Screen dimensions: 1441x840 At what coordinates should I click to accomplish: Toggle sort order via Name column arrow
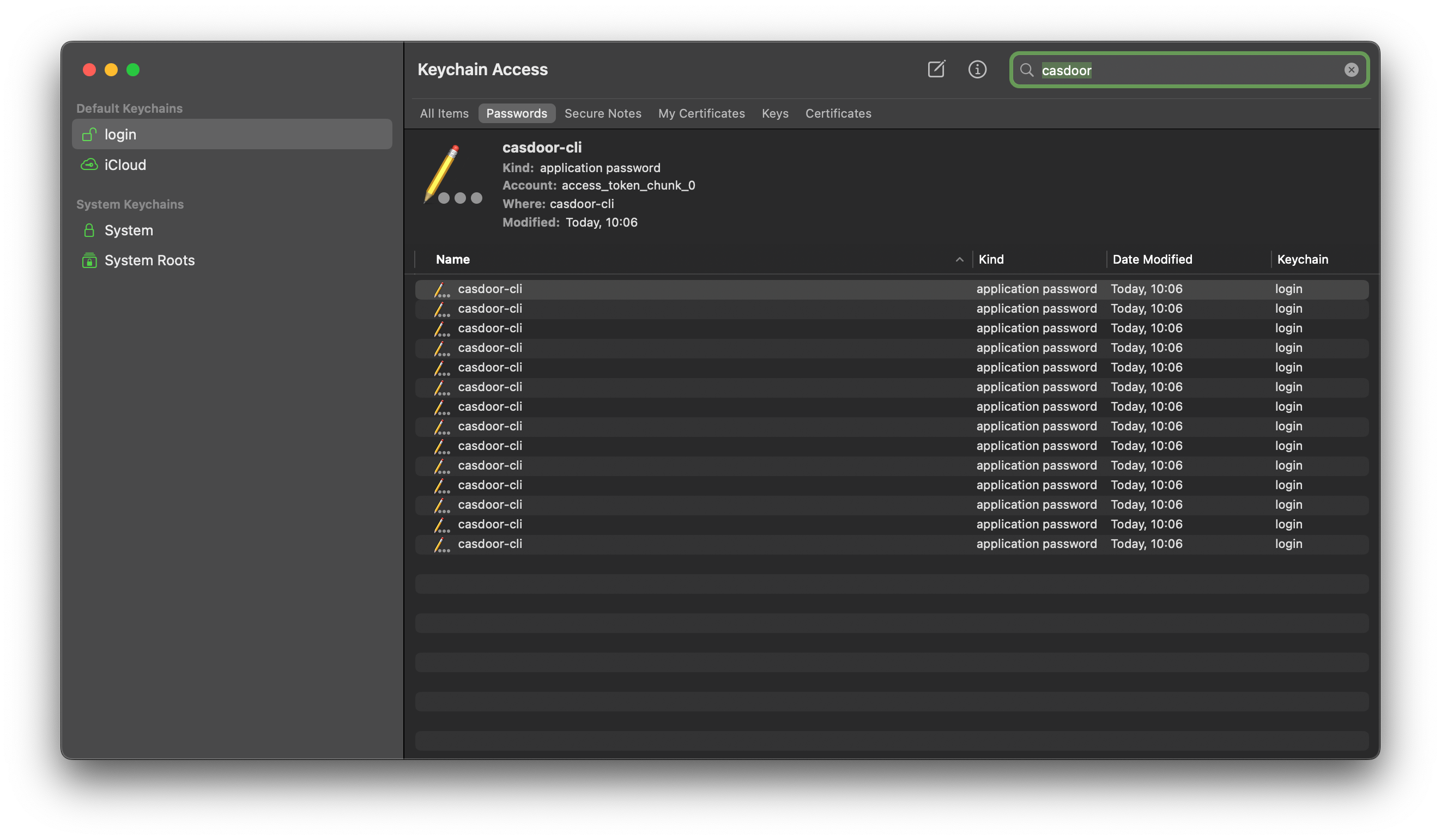(959, 259)
